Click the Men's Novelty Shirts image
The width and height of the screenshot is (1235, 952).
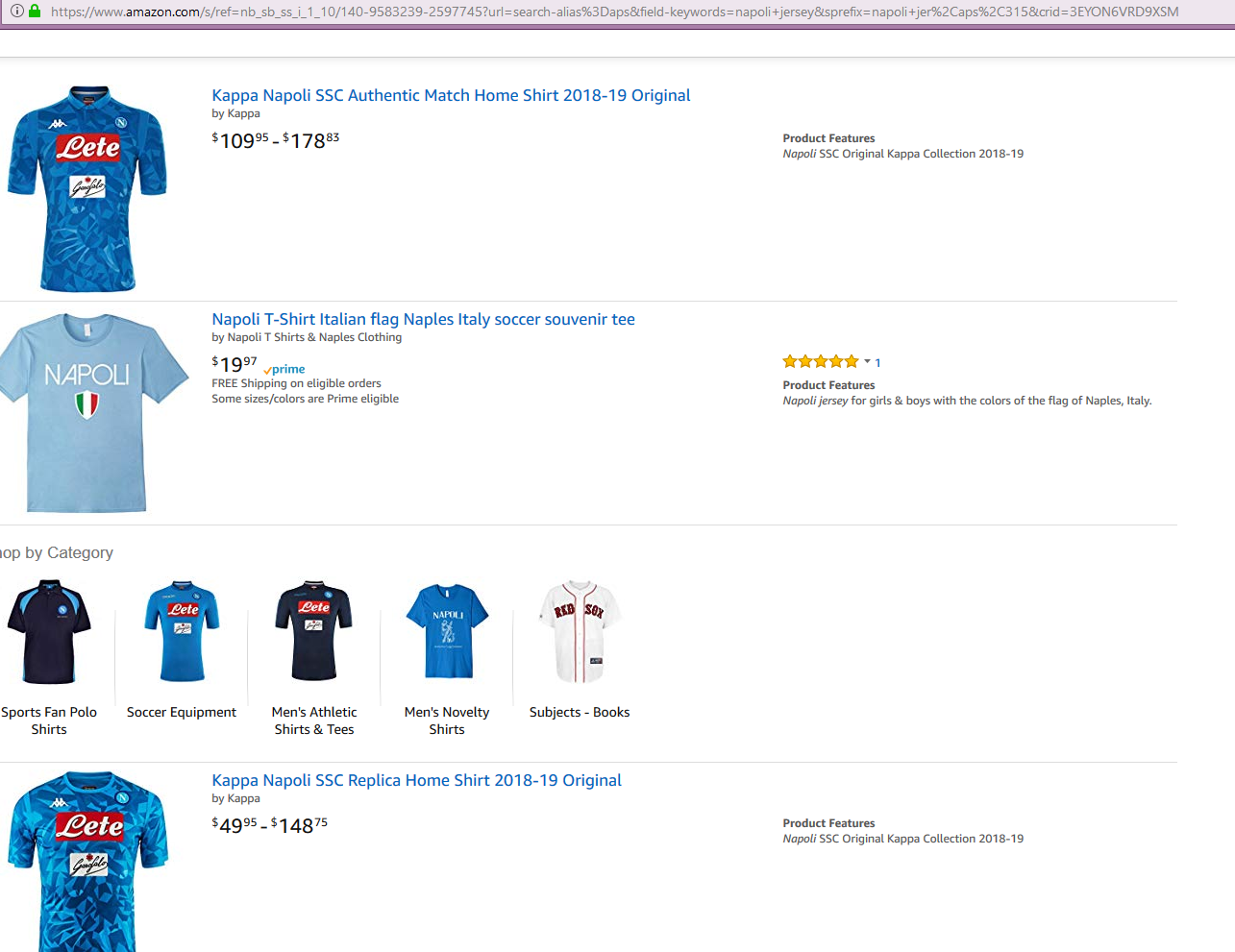coord(447,632)
